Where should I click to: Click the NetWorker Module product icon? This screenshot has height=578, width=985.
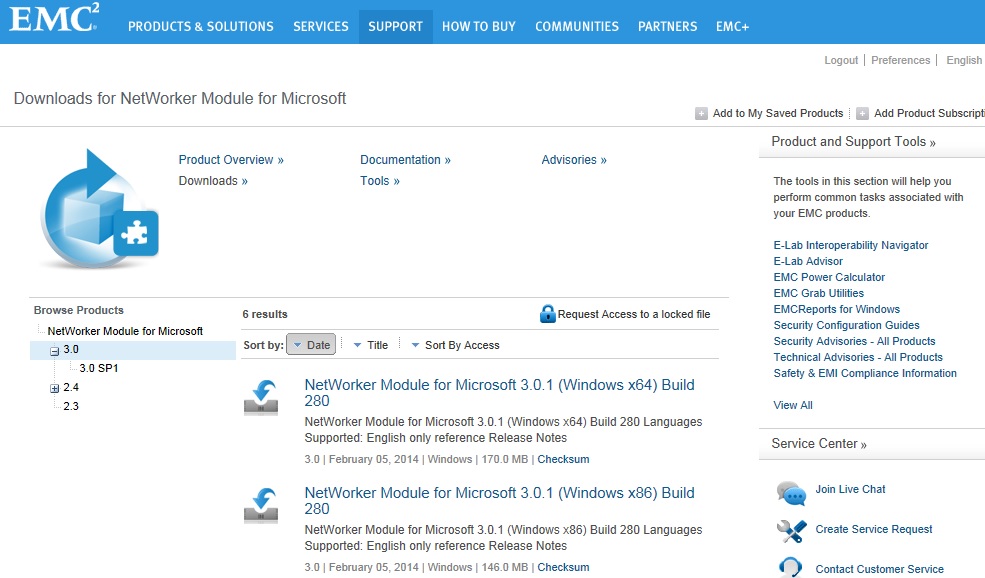point(99,209)
